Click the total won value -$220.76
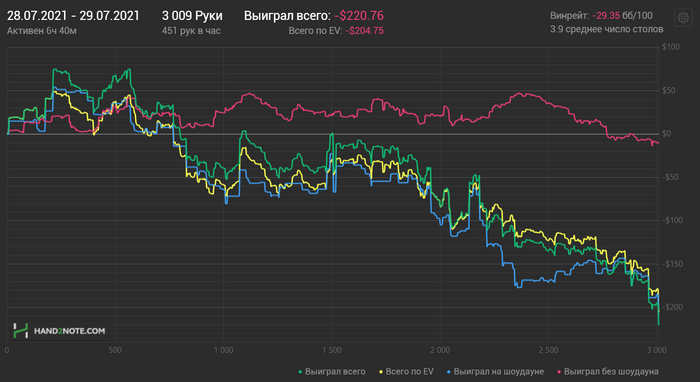The image size is (700, 382). pyautogui.click(x=359, y=16)
